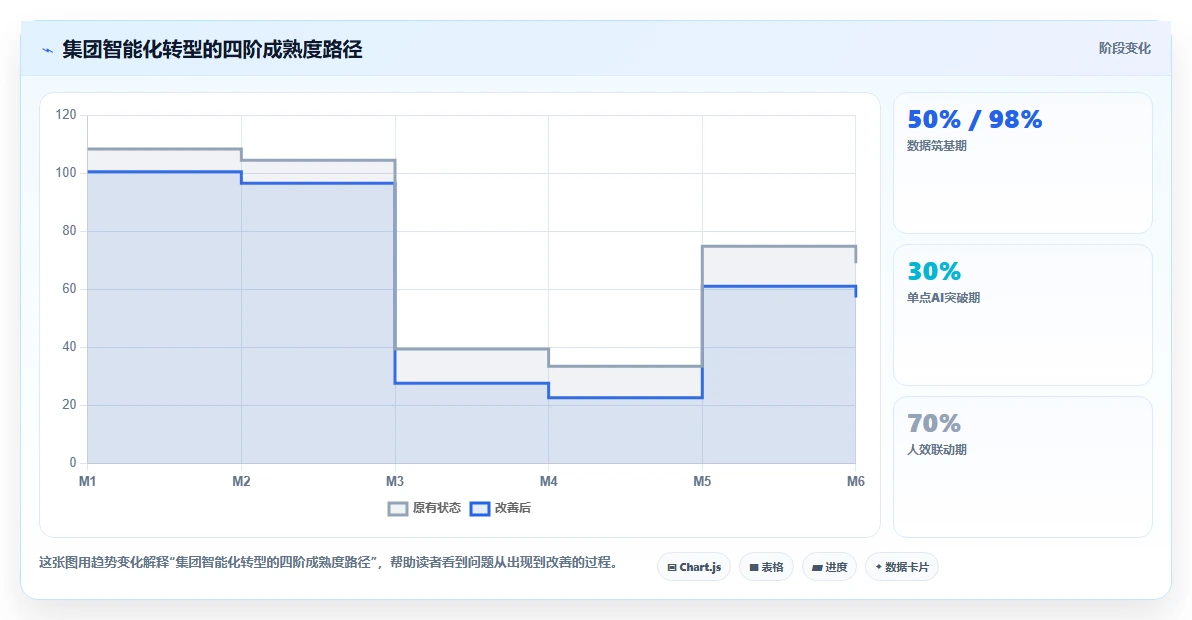Click the M4 x-axis label

[548, 481]
